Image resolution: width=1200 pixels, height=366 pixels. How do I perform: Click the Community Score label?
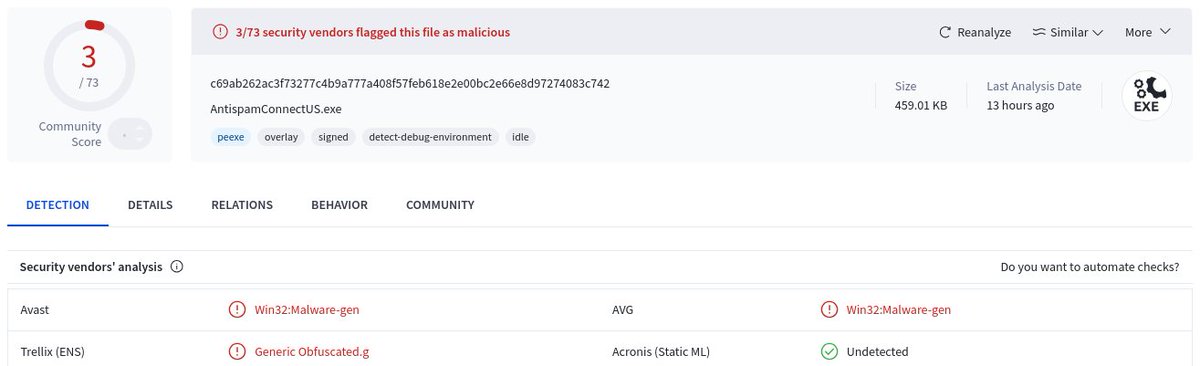[70, 134]
